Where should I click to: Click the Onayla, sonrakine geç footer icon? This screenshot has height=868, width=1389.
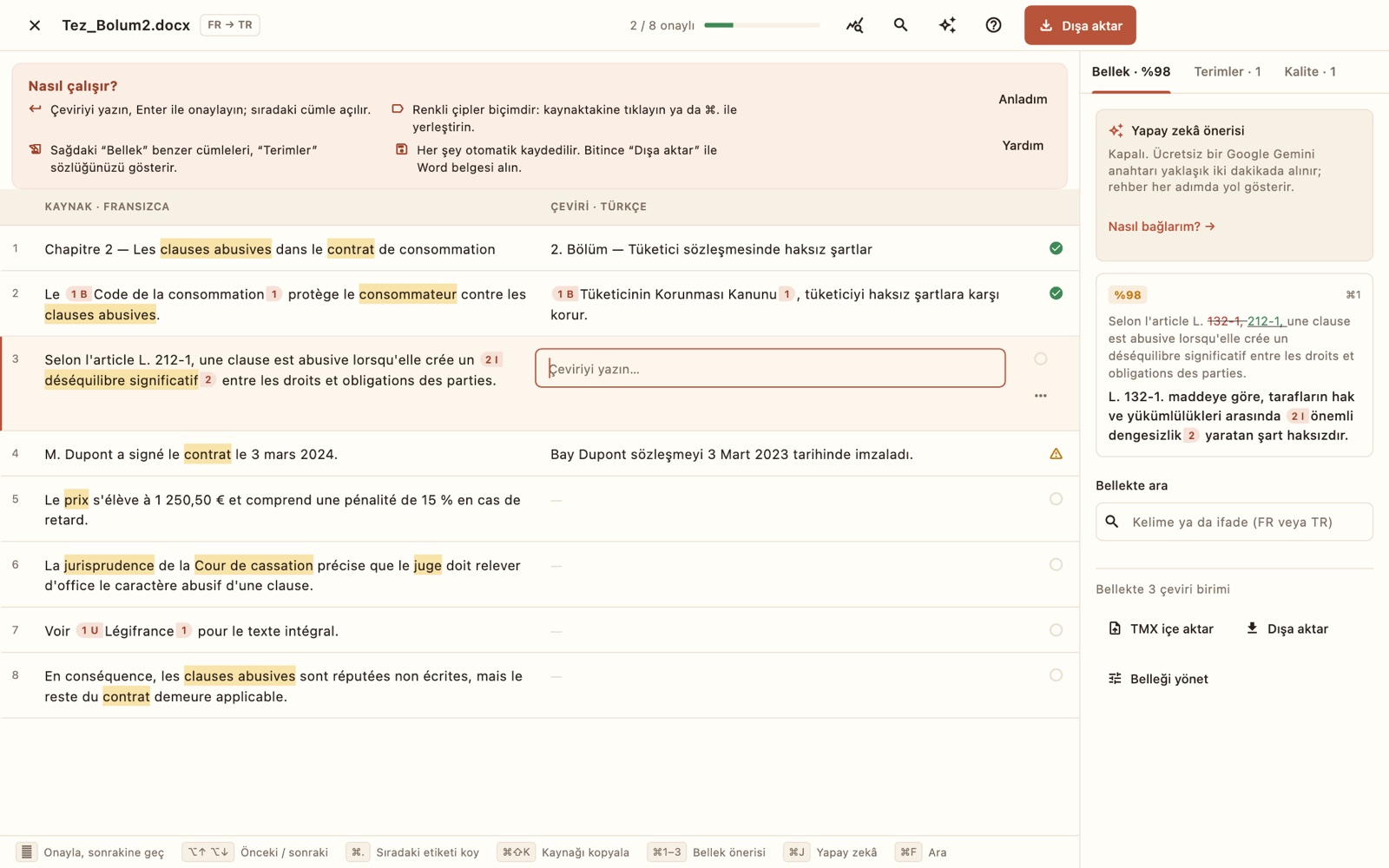[27, 852]
